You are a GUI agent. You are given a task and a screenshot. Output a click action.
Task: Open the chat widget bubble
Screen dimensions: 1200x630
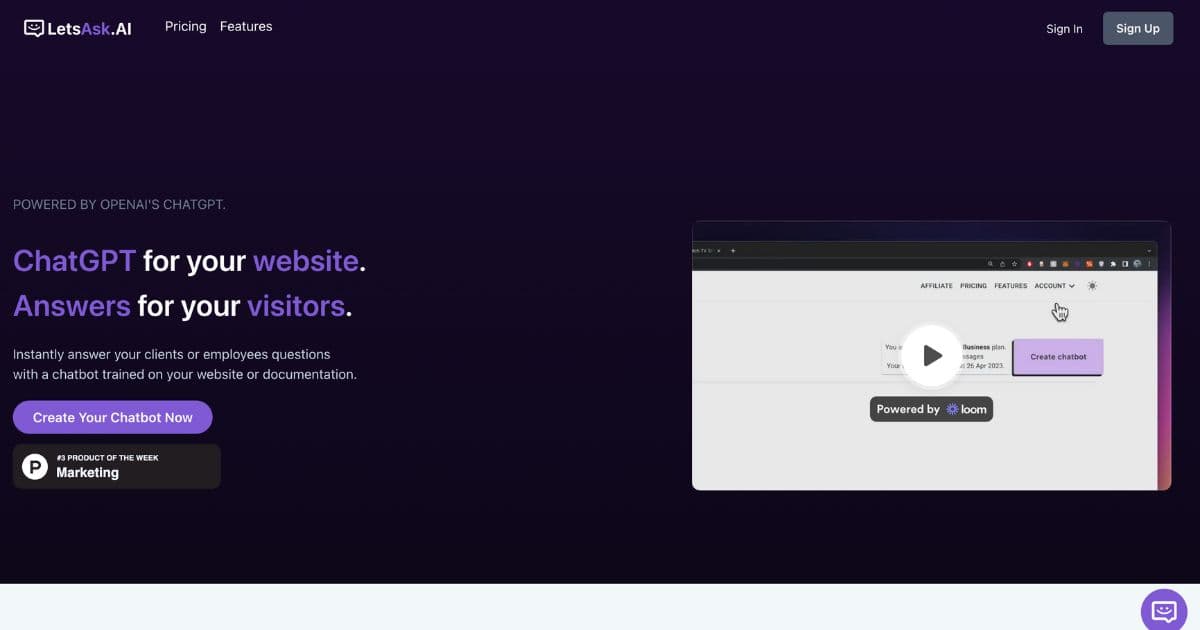click(x=1164, y=609)
